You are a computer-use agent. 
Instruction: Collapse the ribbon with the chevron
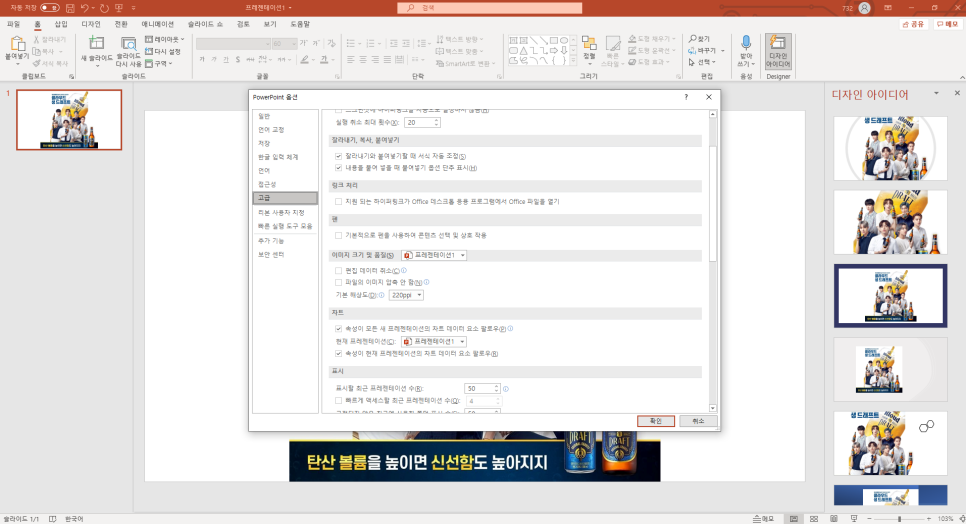pos(962,78)
